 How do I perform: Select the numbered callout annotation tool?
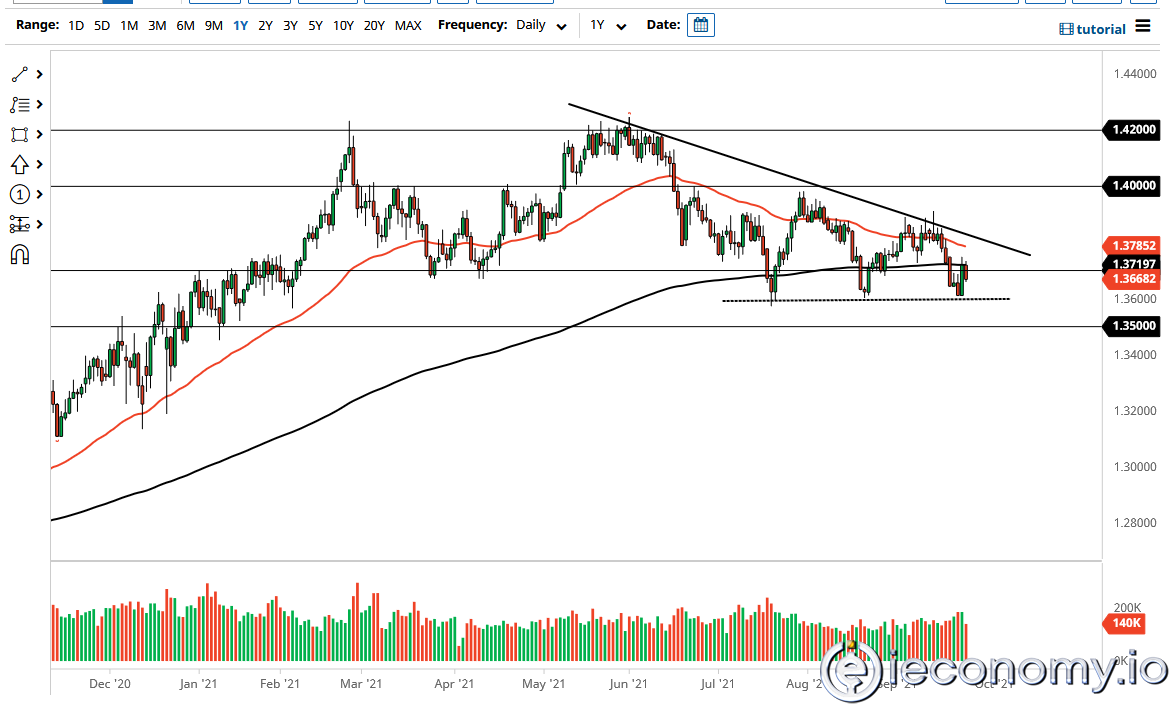click(x=18, y=194)
